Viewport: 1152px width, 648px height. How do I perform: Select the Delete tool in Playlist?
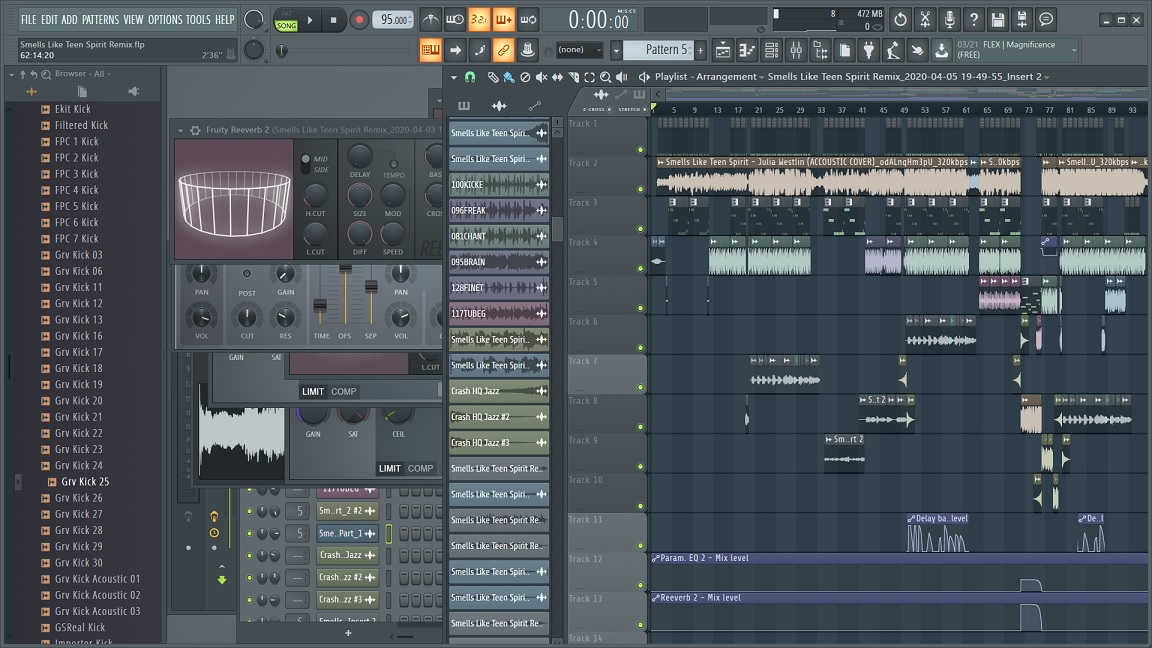pyautogui.click(x=525, y=76)
